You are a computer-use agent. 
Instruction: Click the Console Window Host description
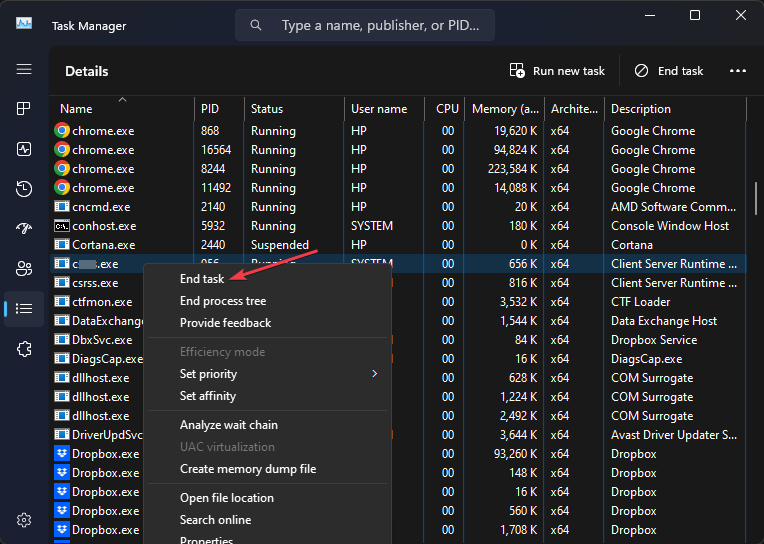(669, 226)
